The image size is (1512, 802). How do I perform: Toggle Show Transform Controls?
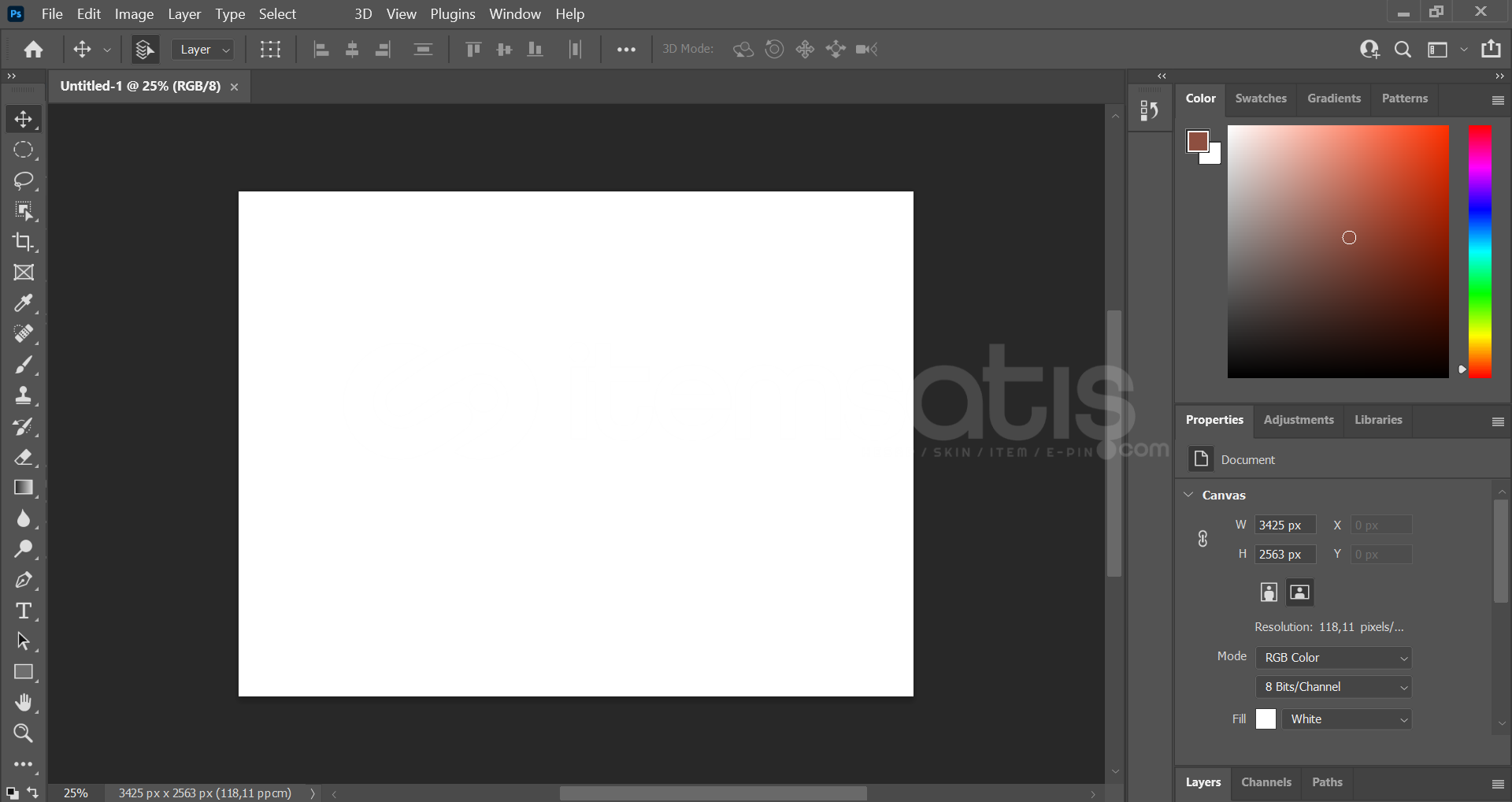[x=270, y=50]
